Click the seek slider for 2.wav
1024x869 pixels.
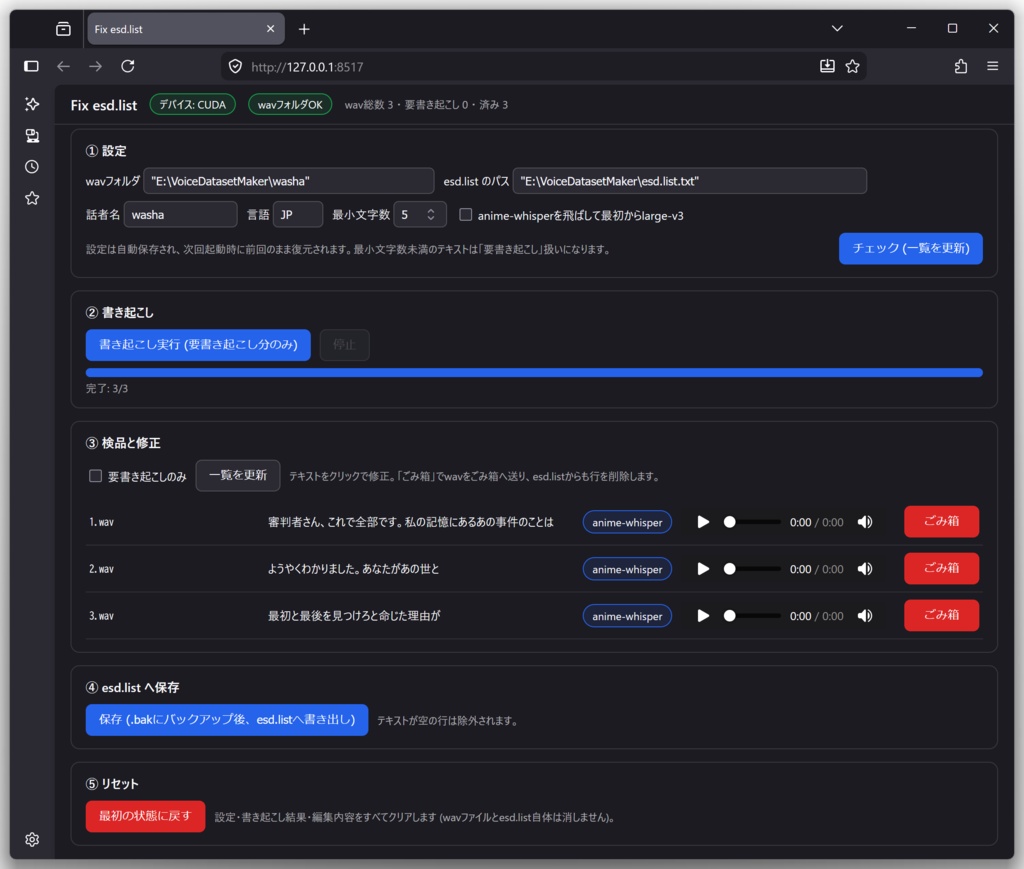[x=752, y=569]
